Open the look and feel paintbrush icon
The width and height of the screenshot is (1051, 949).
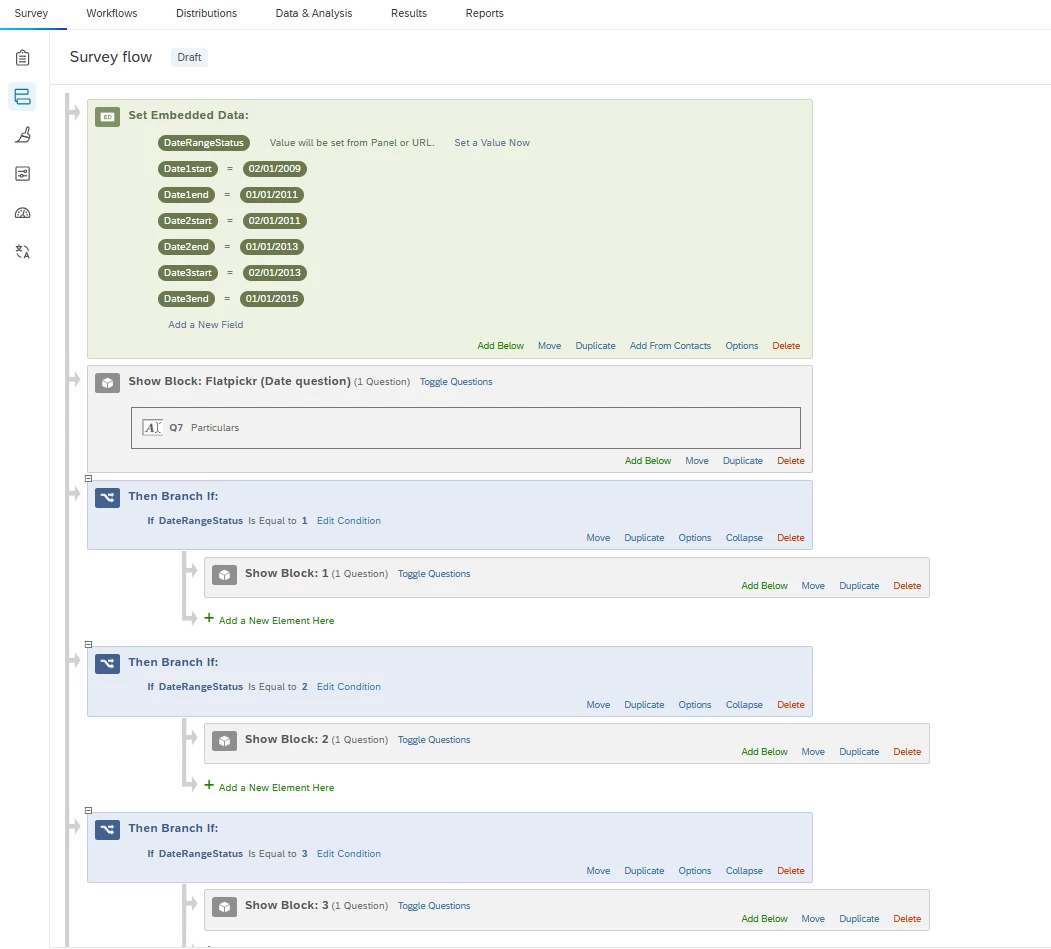pyautogui.click(x=23, y=135)
